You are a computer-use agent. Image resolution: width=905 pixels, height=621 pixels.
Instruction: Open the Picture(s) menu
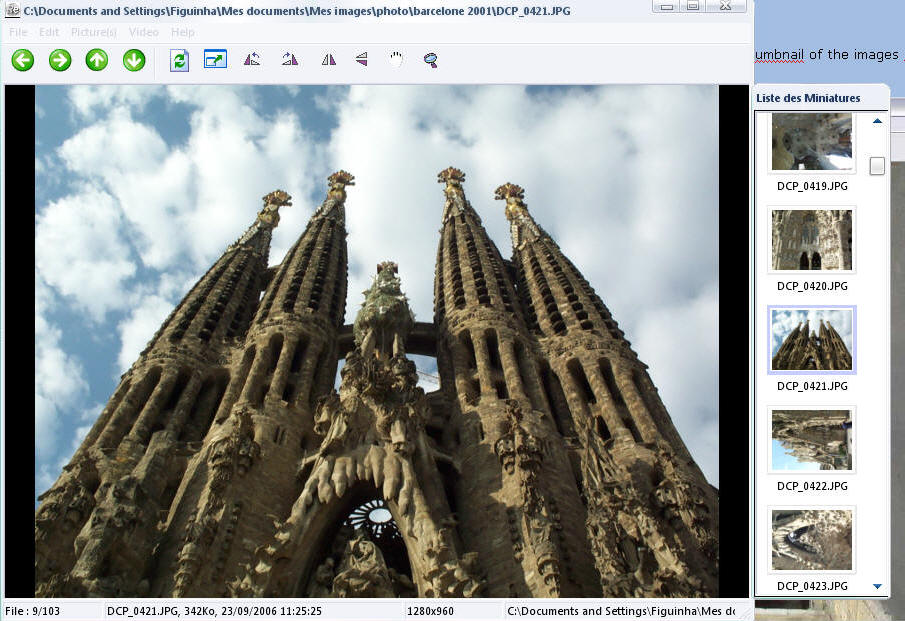click(x=94, y=32)
